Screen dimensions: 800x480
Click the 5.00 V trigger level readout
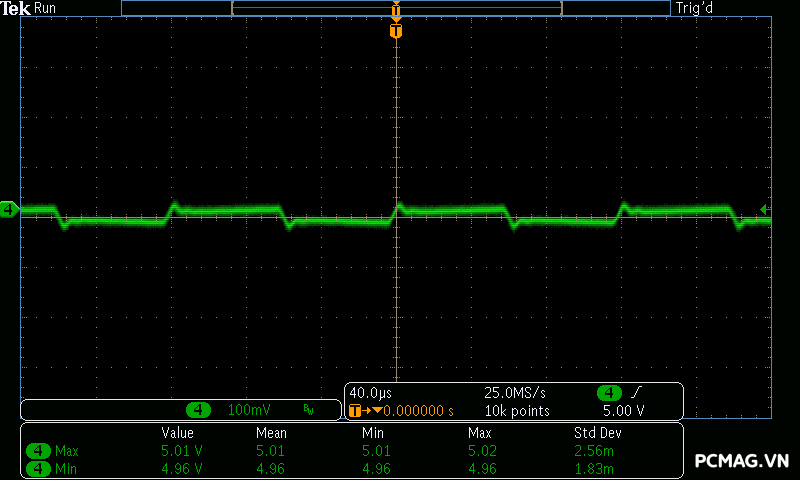pos(623,410)
